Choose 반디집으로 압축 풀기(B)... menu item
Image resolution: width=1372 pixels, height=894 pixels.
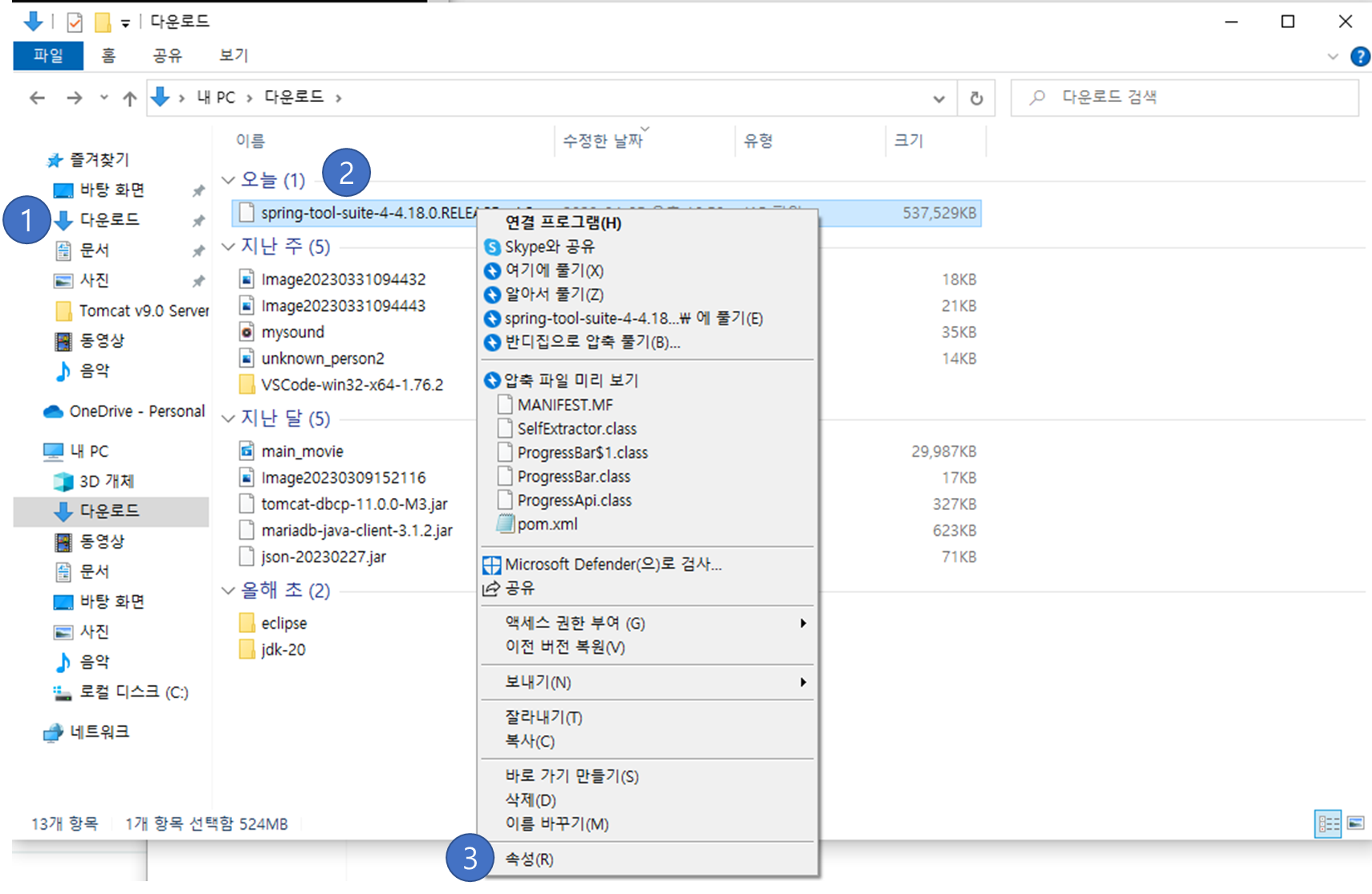[x=647, y=342]
